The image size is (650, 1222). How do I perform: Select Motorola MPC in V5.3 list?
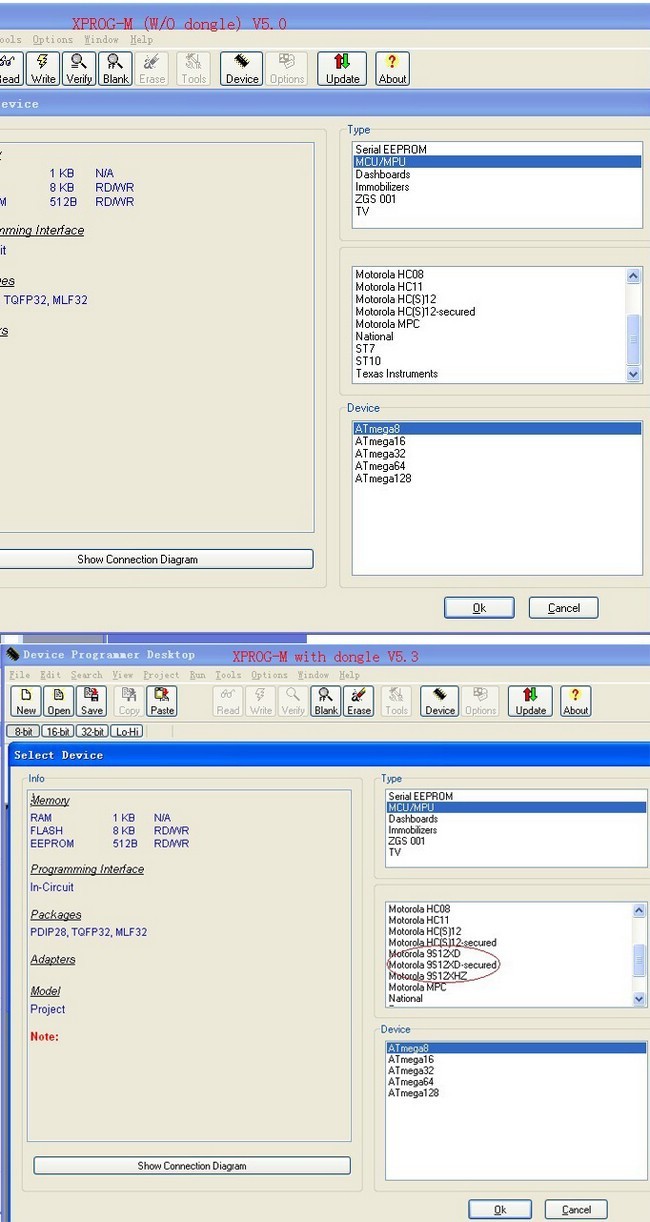[509, 987]
